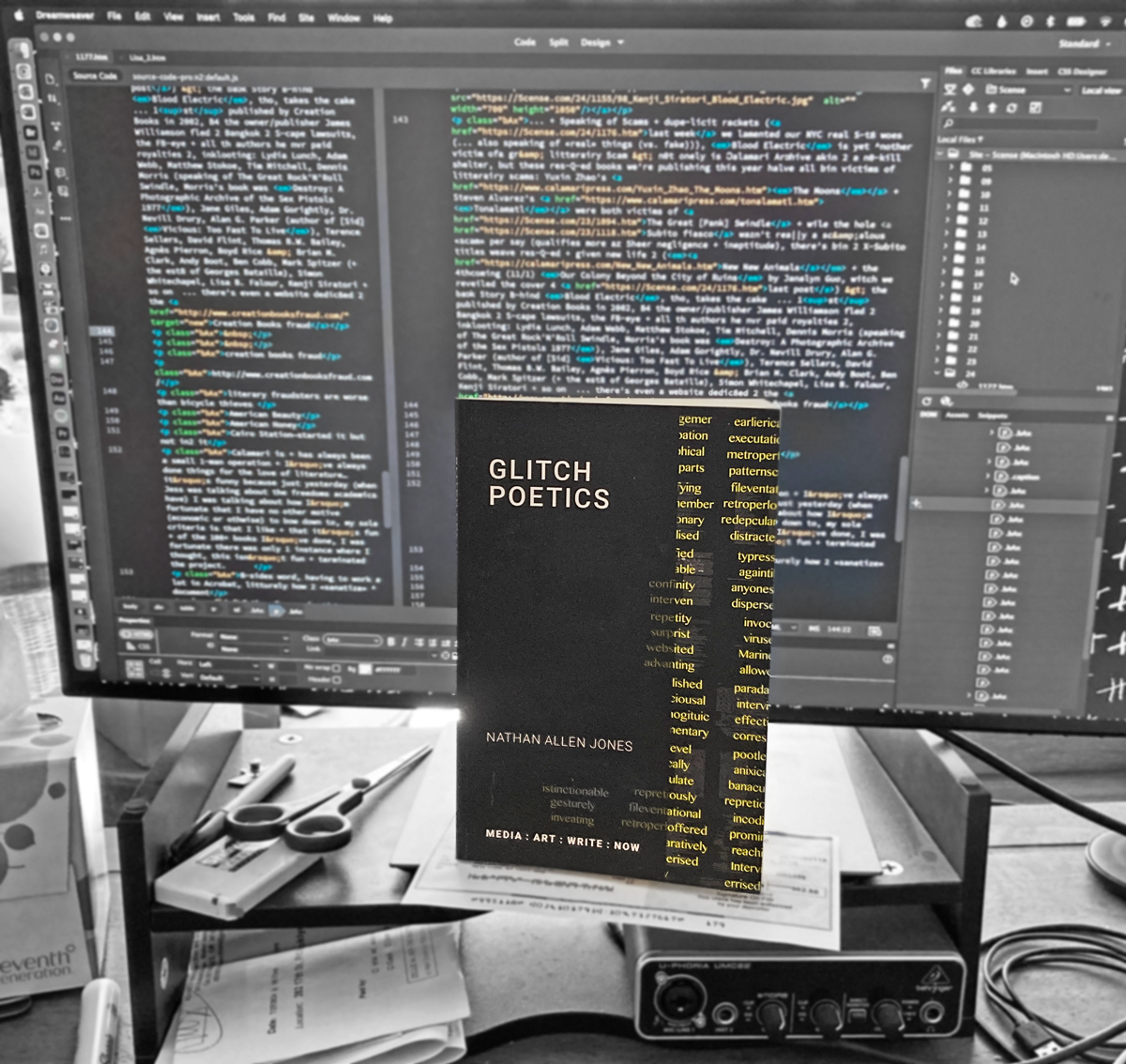Open related file source-code-pro.n2.default.js
This screenshot has height=1064, width=1126.
click(185, 77)
